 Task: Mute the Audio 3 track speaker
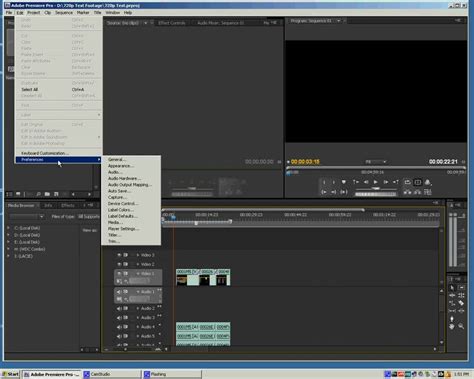[x=119, y=318]
